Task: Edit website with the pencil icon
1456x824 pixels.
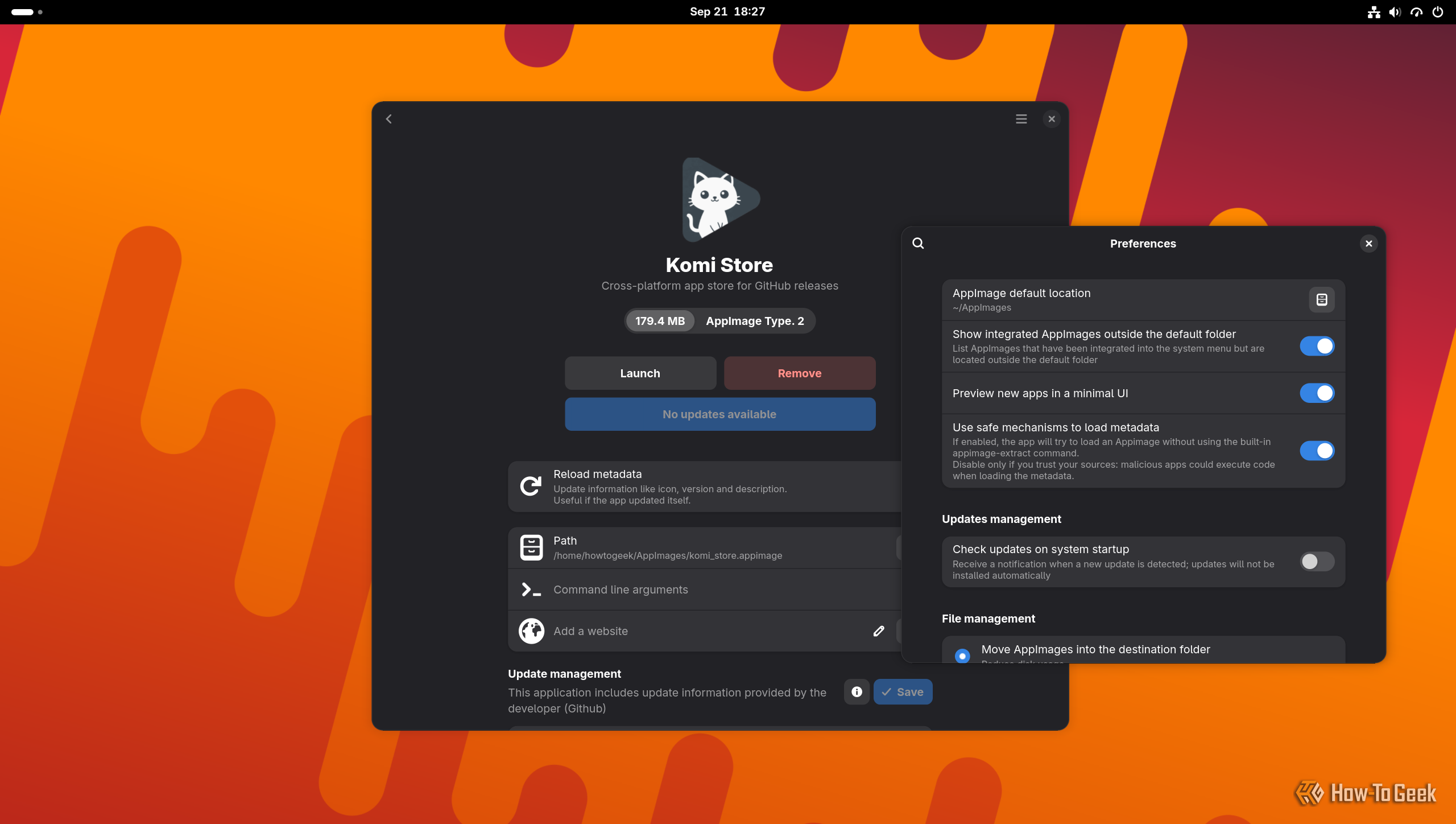Action: click(879, 631)
